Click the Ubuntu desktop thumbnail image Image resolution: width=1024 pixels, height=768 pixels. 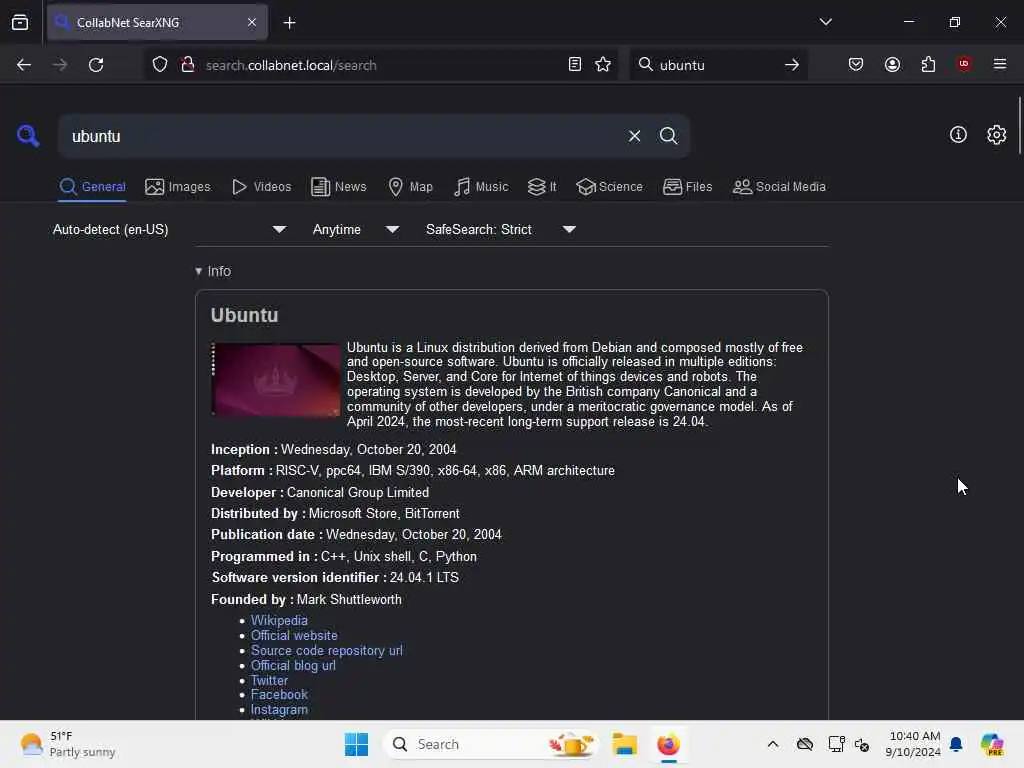coord(275,379)
